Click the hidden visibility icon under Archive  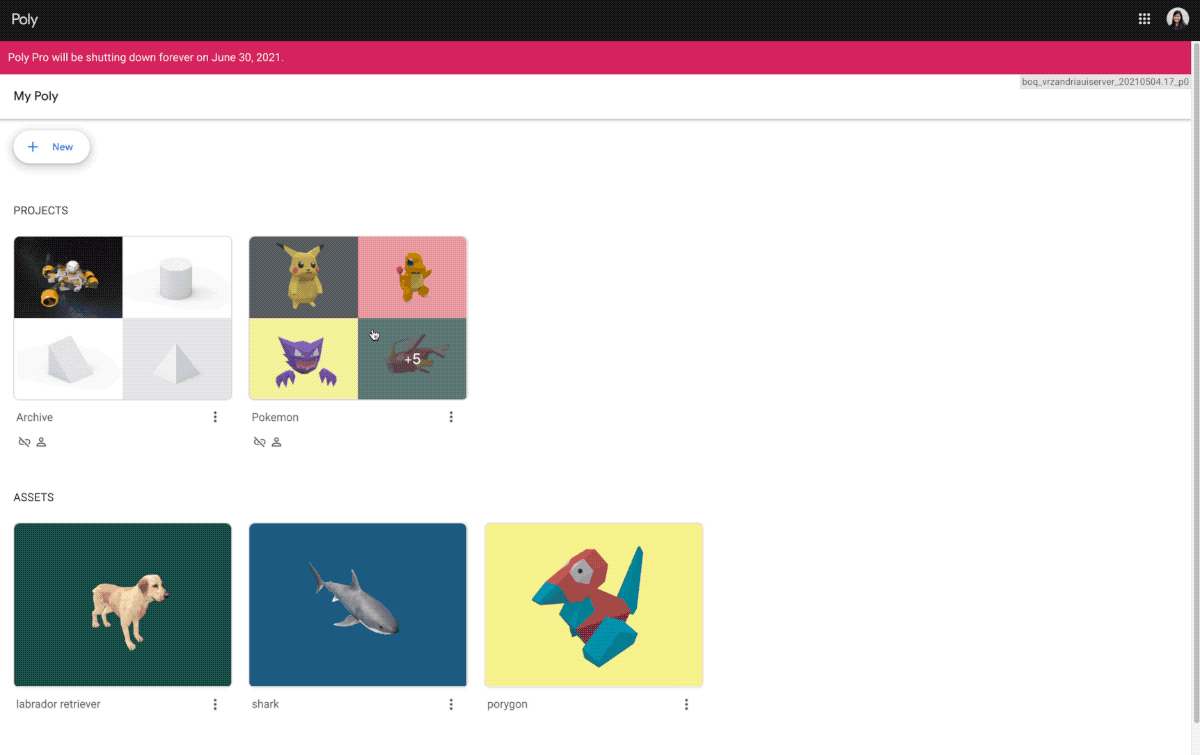pos(24,442)
